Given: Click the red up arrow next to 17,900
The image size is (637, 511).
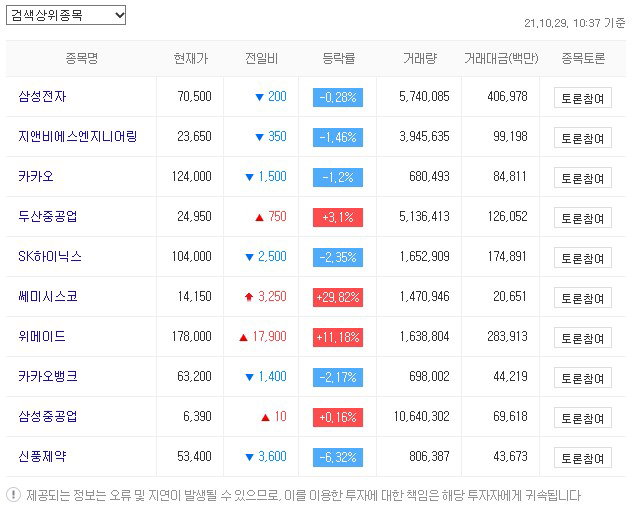Looking at the screenshot, I should 243,338.
